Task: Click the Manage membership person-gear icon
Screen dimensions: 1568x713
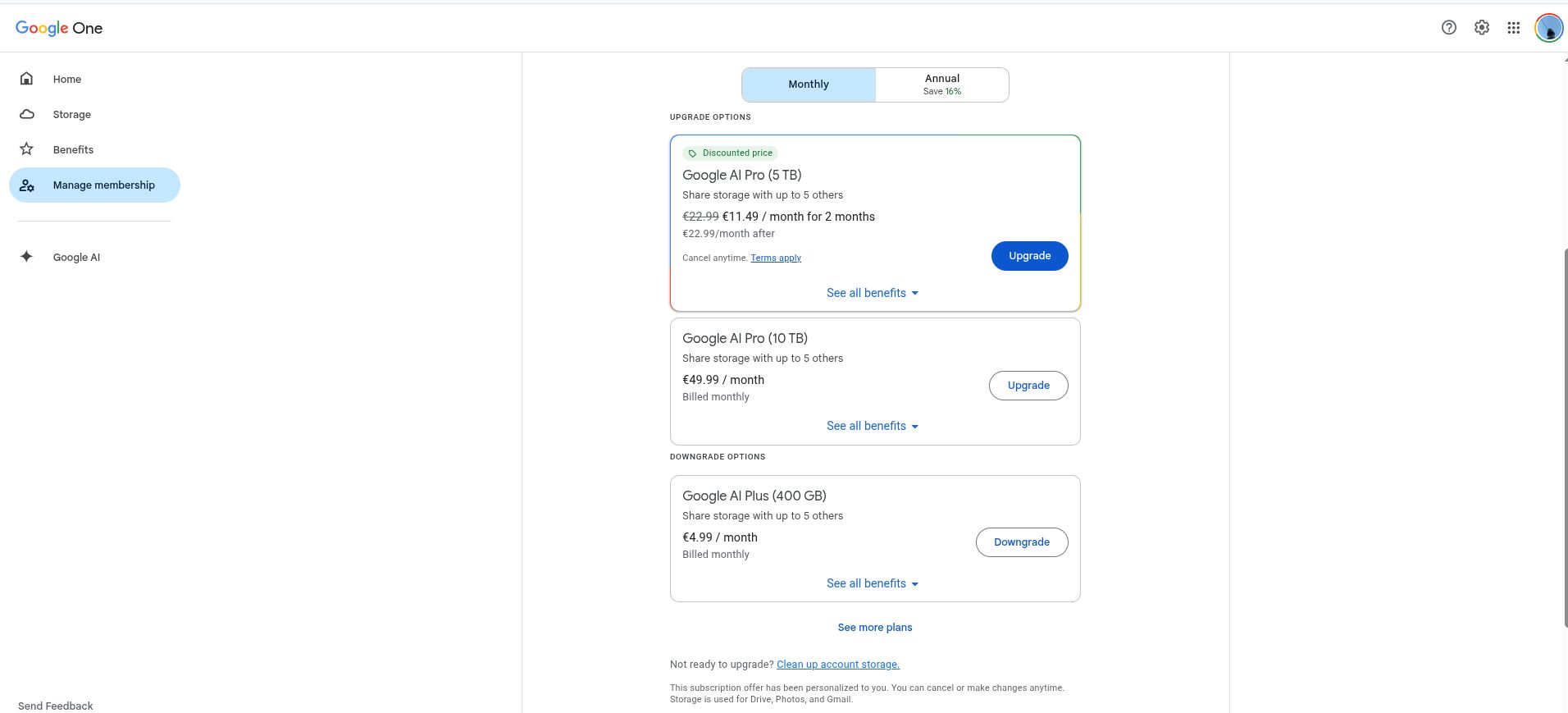Action: [26, 185]
